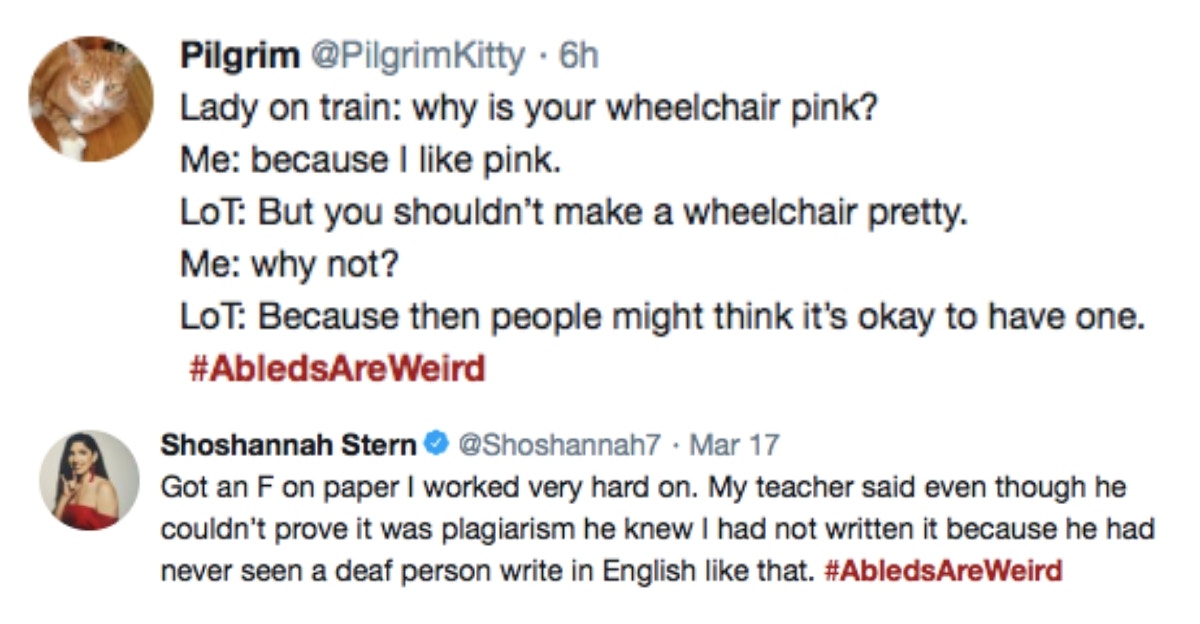Image resolution: width=1200 pixels, height=624 pixels.
Task: Open Shoshannah Stern's profile photo
Action: (89, 480)
